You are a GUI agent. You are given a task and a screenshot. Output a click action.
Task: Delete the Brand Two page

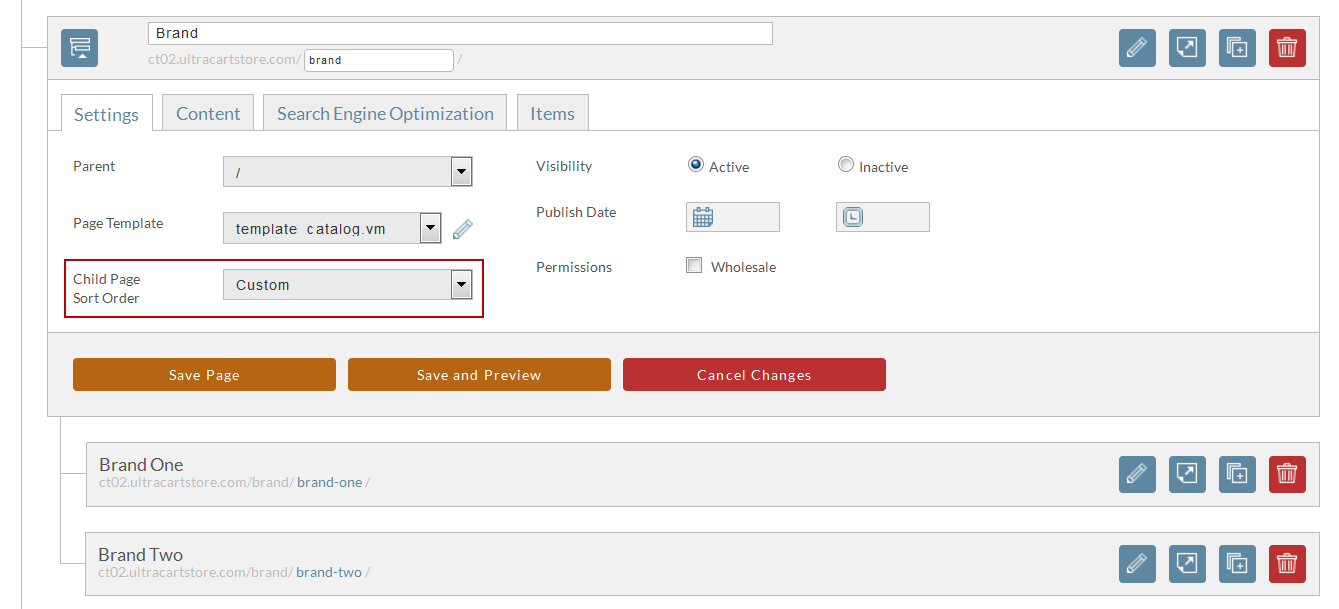(1287, 564)
